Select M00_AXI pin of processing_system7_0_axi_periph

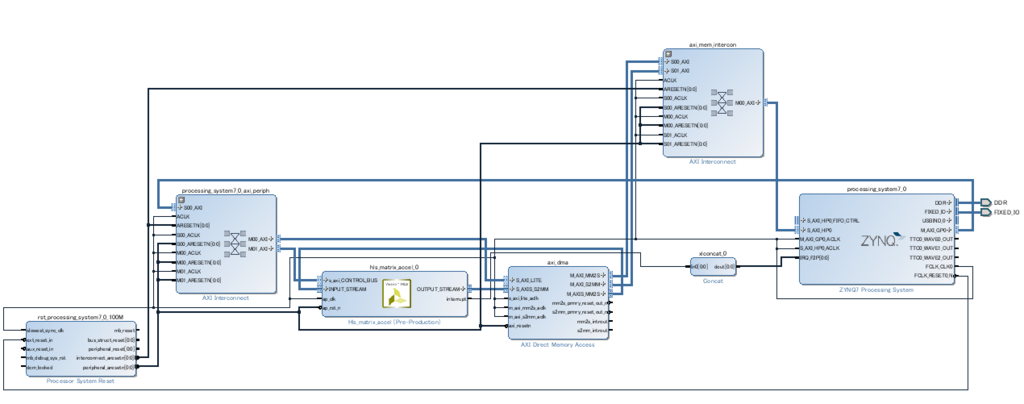262,239
